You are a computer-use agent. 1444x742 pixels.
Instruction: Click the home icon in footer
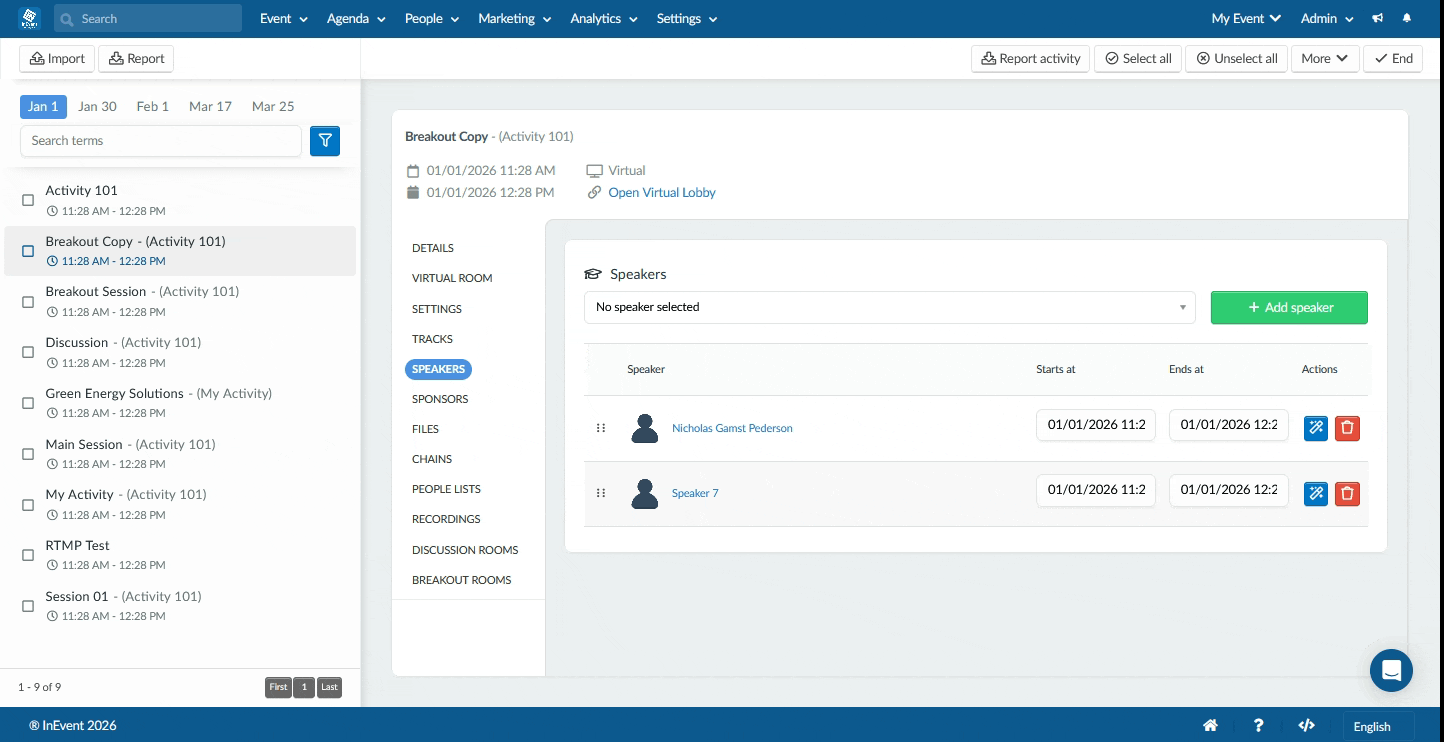coord(1210,726)
